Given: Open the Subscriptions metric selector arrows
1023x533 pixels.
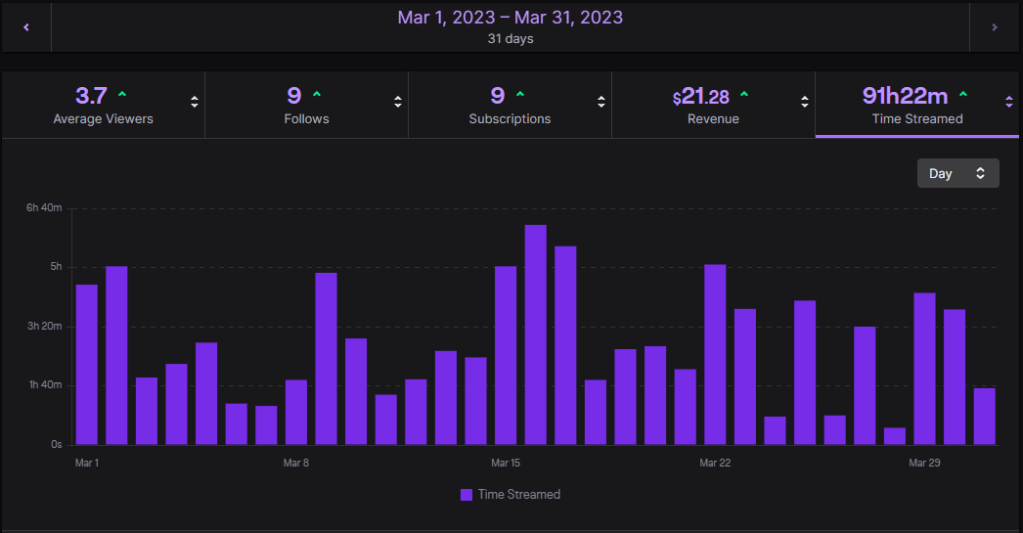Looking at the screenshot, I should coord(601,102).
